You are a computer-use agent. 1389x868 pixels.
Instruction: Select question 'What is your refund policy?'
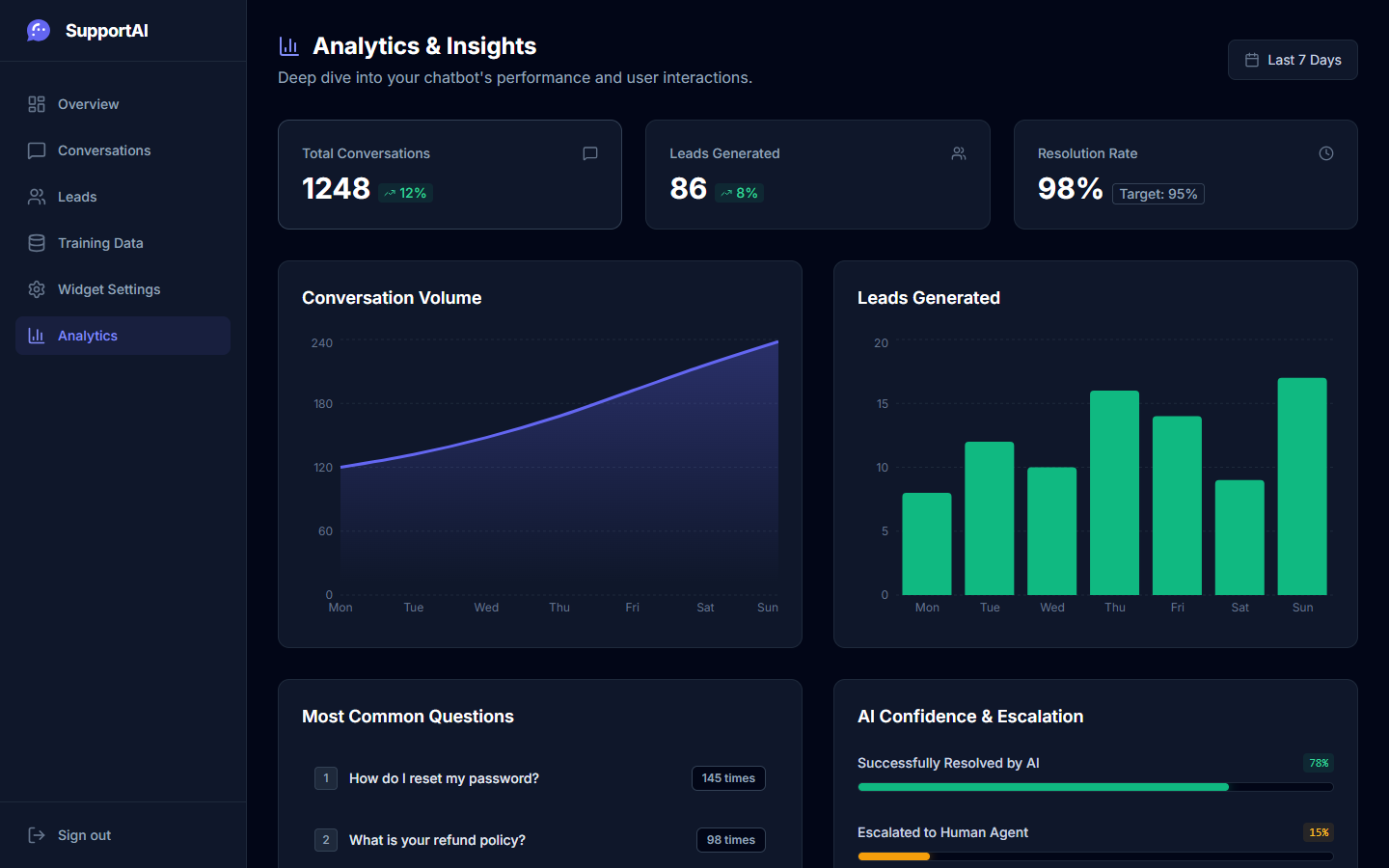(x=437, y=840)
